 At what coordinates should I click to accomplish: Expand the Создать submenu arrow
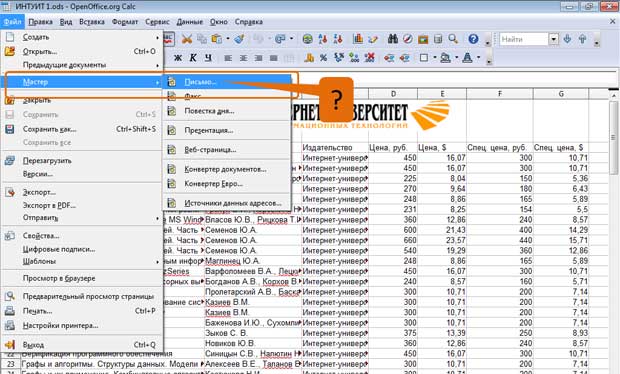[x=157, y=37]
